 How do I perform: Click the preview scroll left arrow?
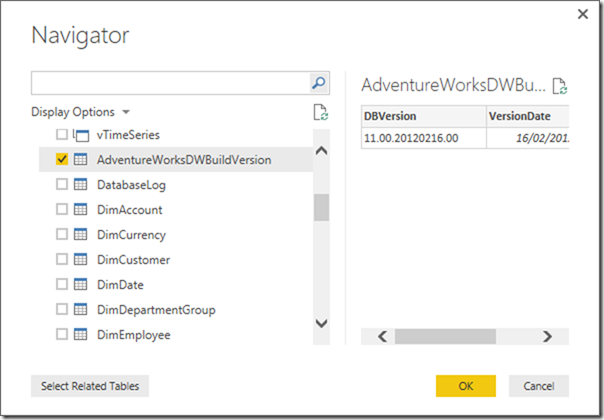383,336
